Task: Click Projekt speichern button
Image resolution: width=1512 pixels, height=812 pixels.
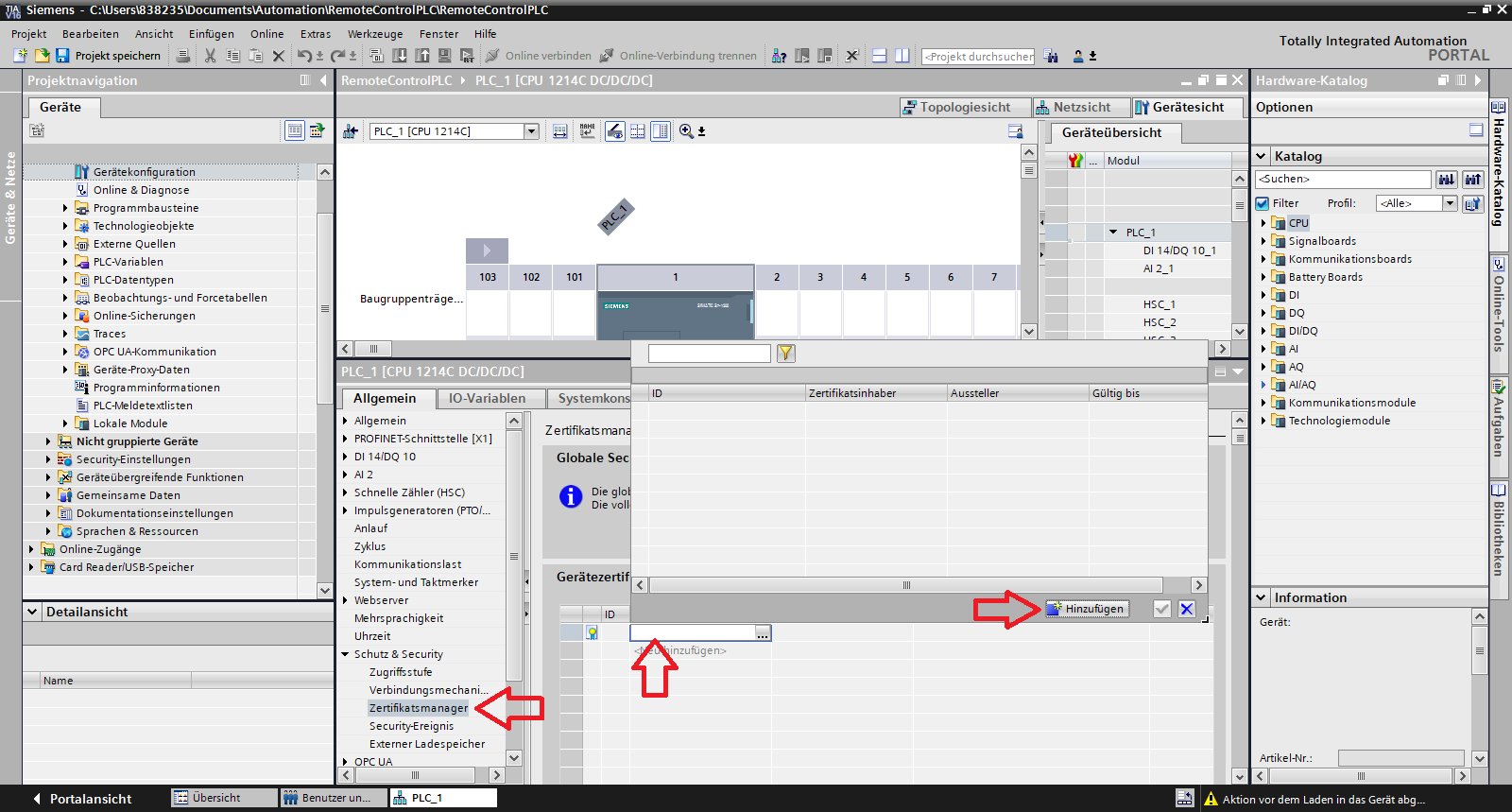Action: (108, 56)
